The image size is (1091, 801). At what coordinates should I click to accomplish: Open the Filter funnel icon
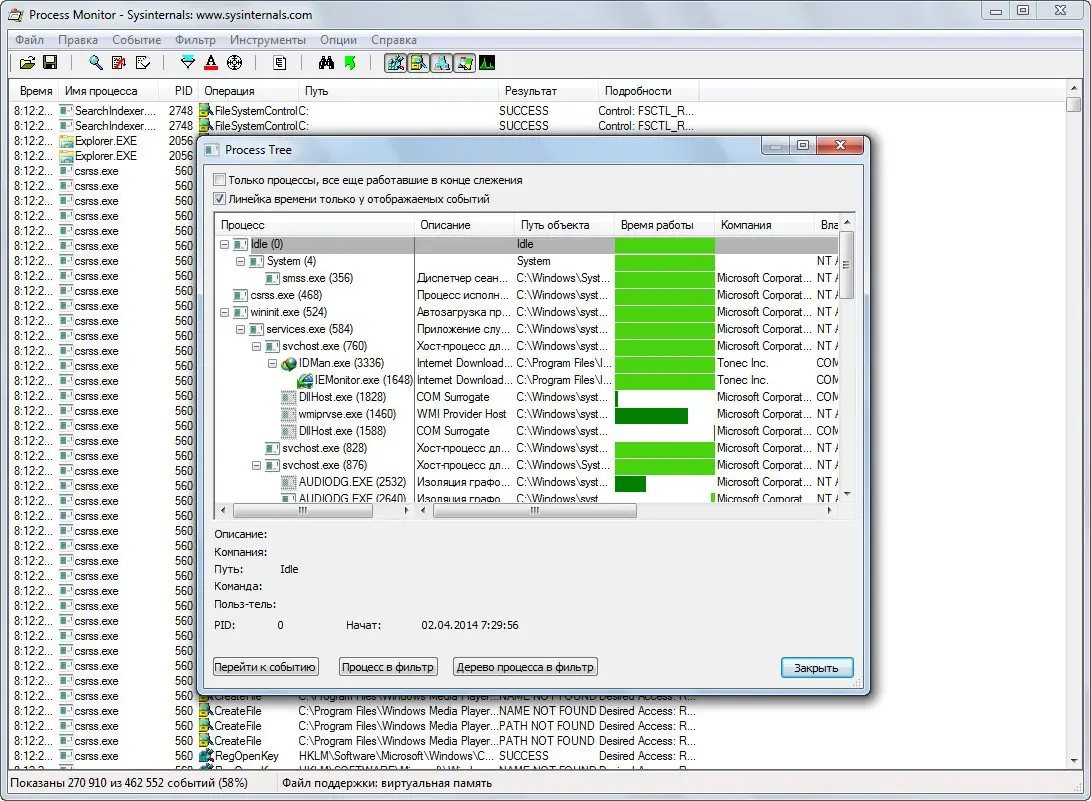[x=188, y=63]
